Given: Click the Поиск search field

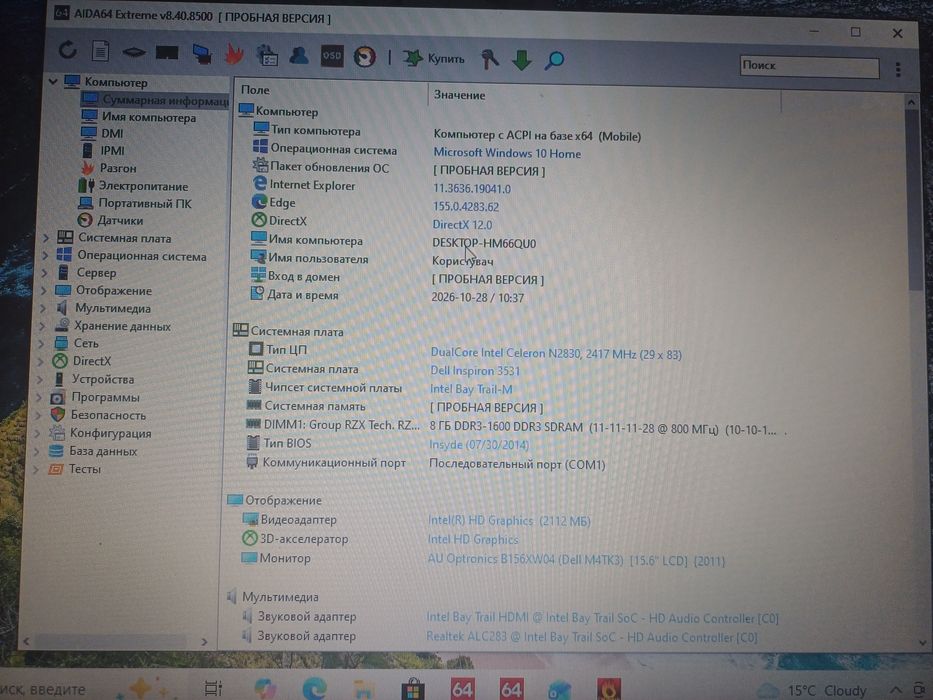Looking at the screenshot, I should click(809, 66).
